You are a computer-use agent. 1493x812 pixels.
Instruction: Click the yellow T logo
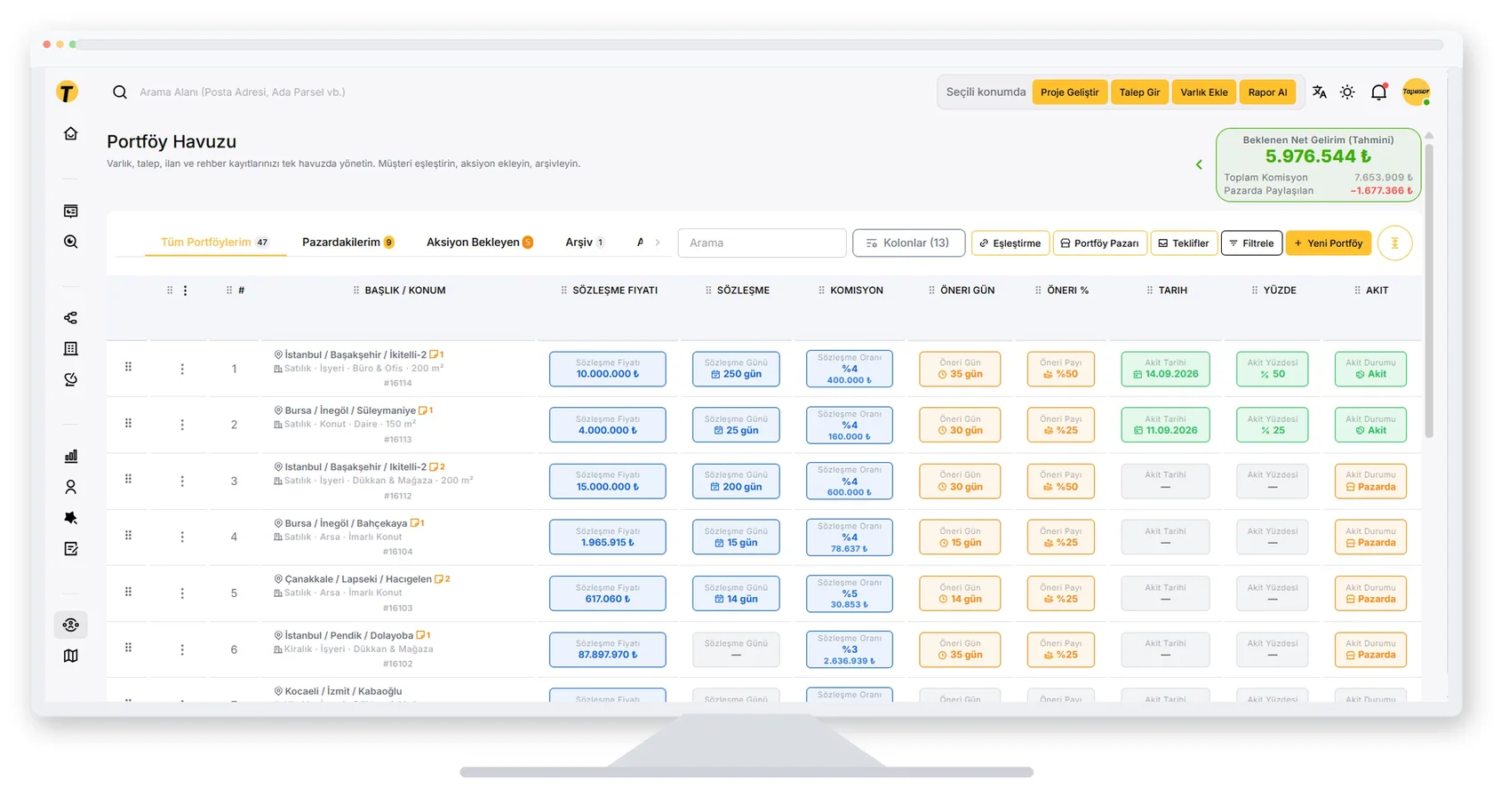[x=67, y=92]
